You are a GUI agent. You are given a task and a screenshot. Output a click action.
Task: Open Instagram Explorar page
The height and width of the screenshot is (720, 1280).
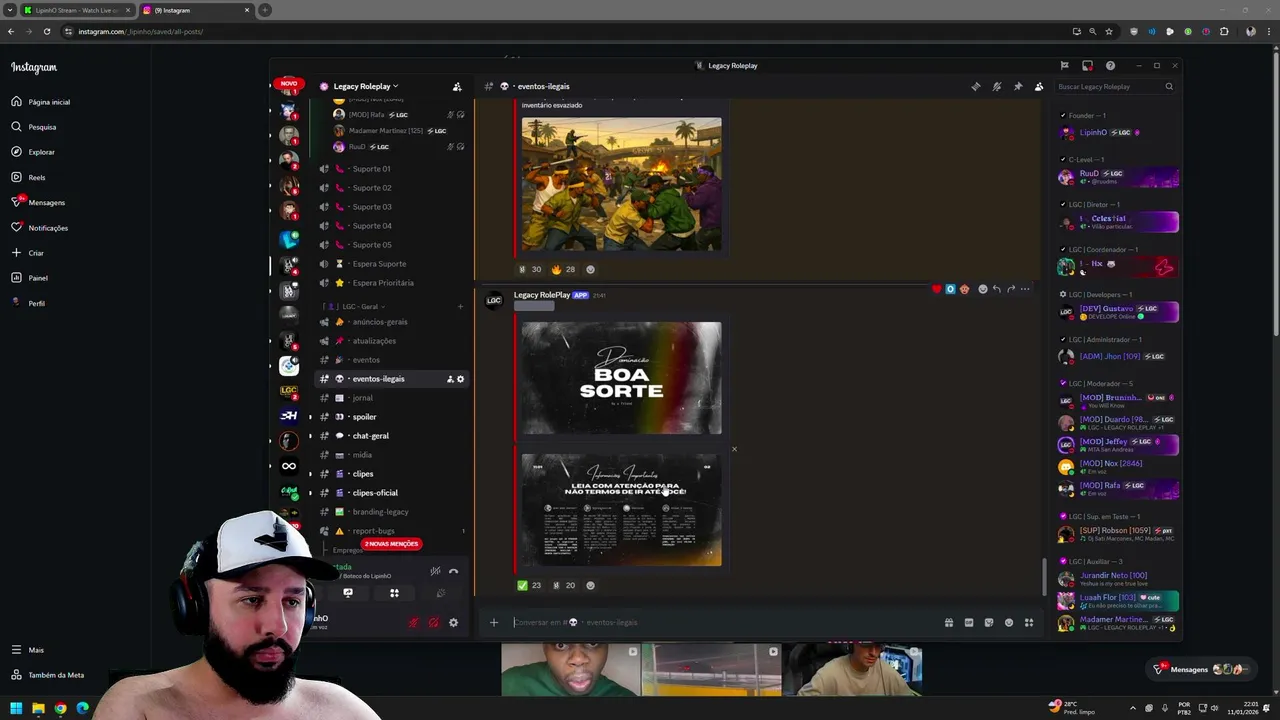click(33, 152)
